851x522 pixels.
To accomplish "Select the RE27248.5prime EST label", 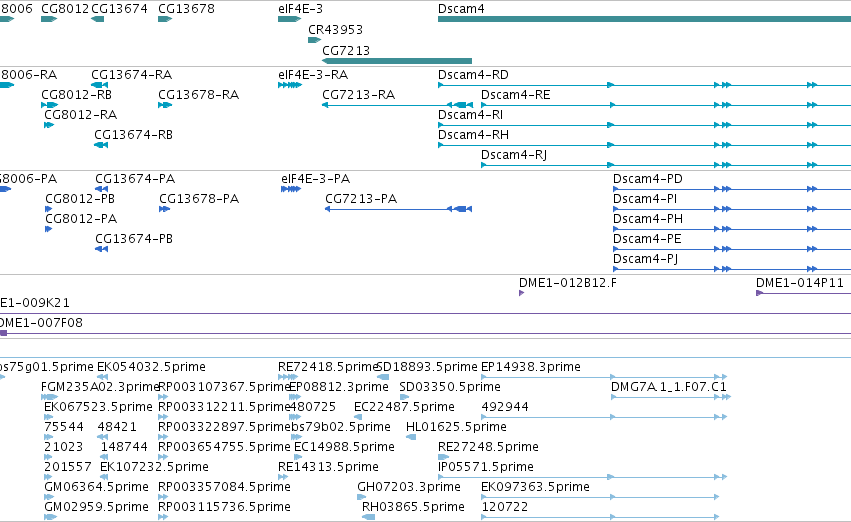I will pyautogui.click(x=488, y=448).
